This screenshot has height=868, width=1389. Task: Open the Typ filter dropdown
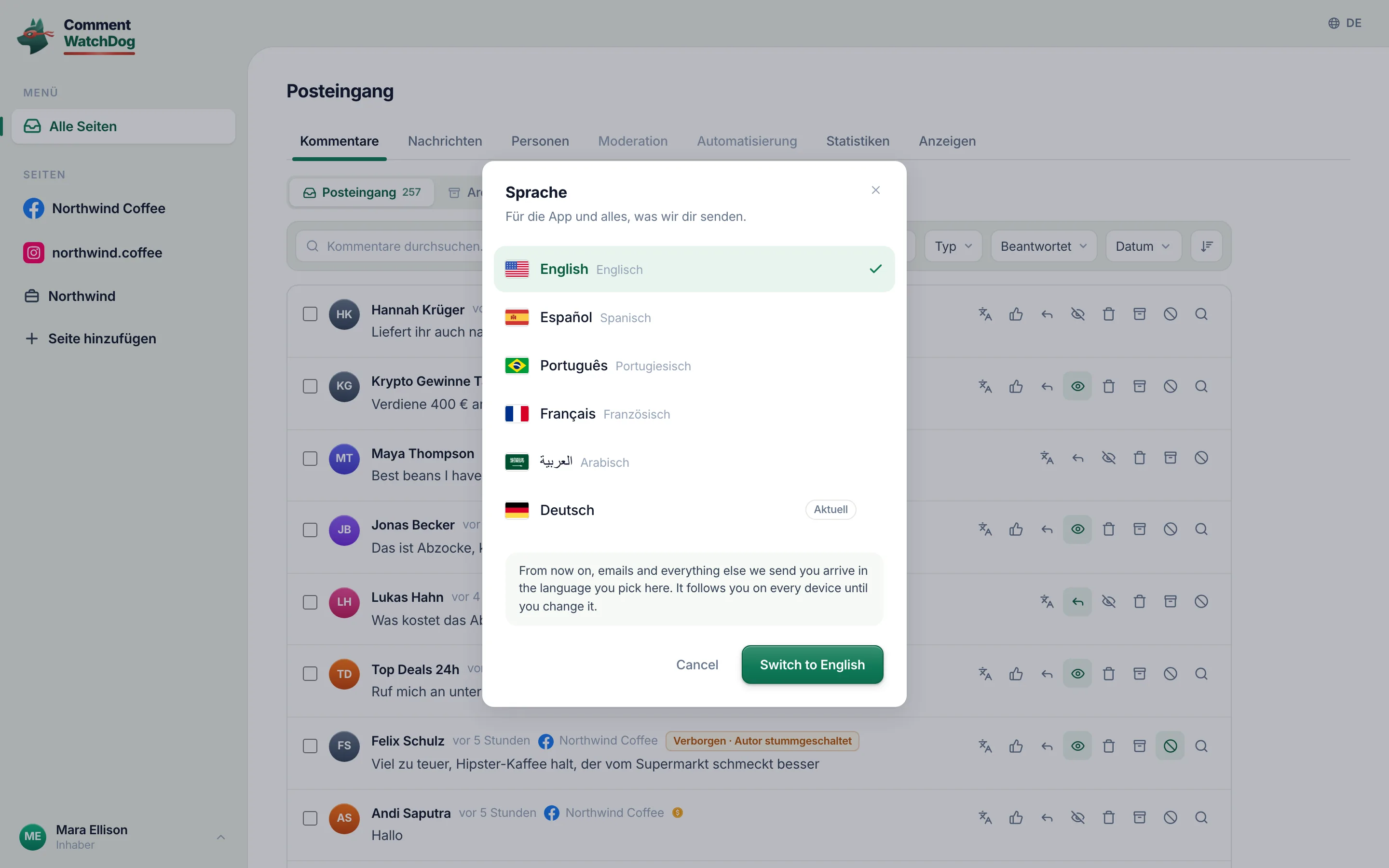point(953,246)
